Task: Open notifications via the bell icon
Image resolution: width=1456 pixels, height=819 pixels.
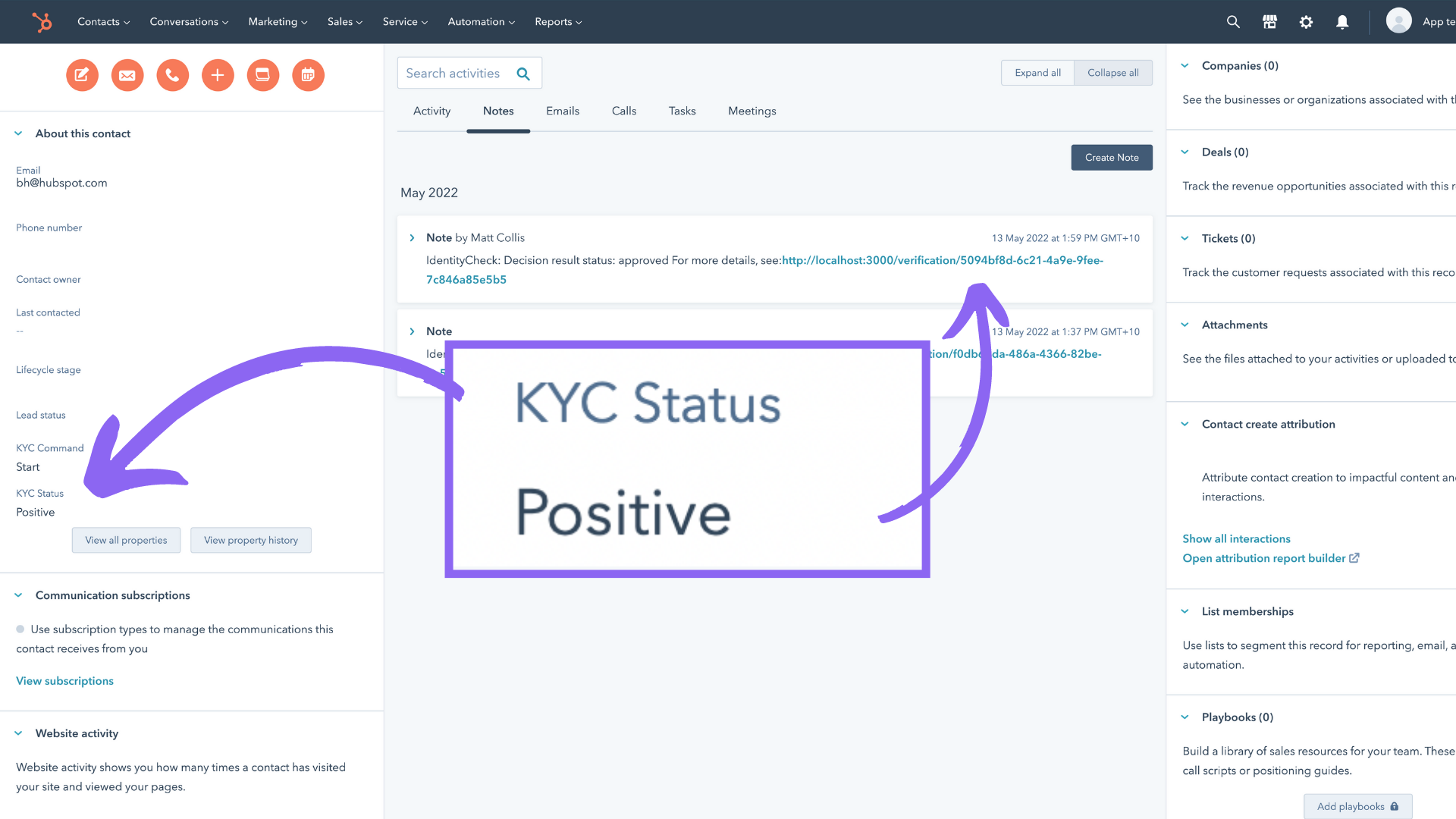Action: 1341,22
